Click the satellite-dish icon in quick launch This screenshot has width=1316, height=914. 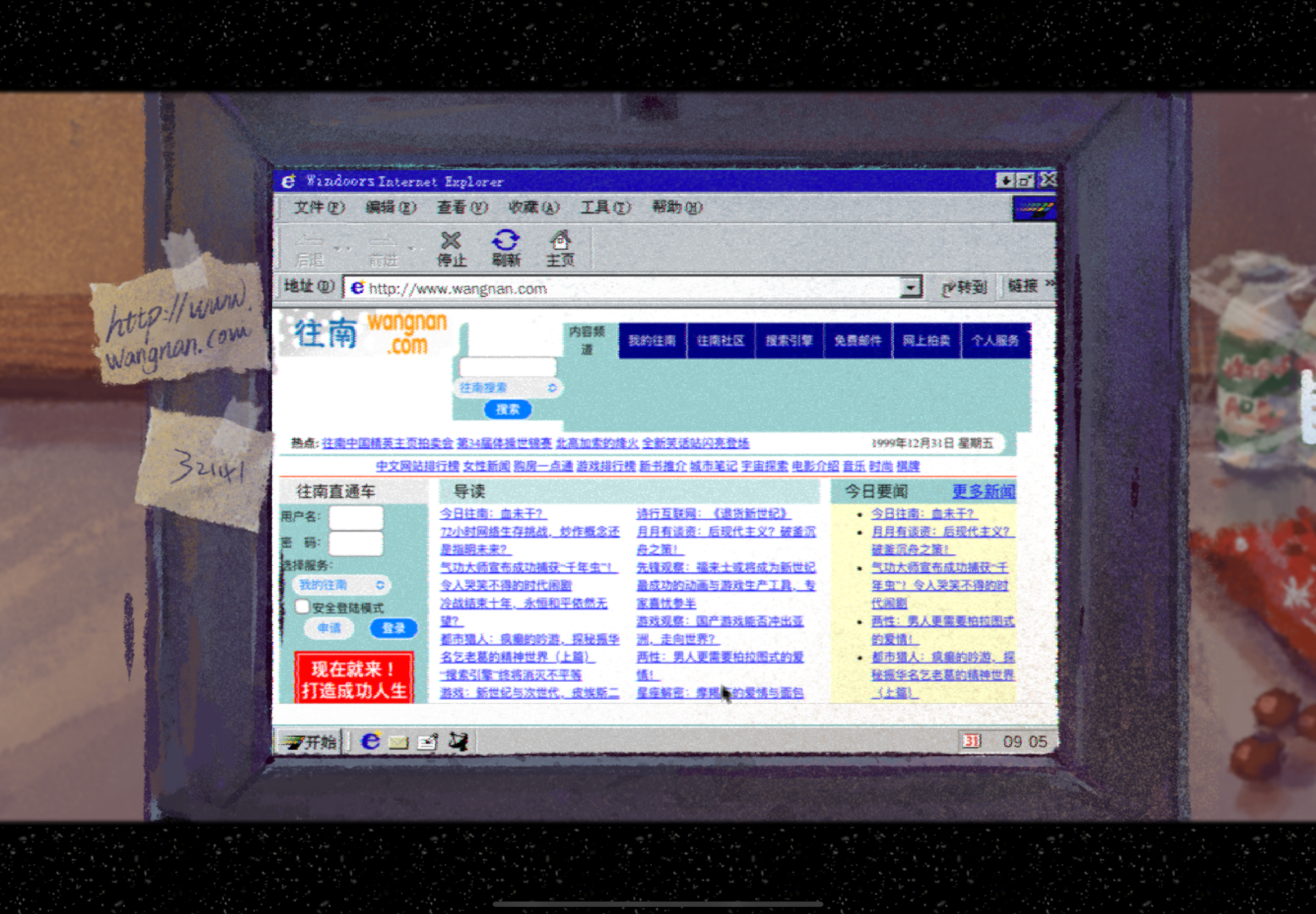tap(458, 741)
